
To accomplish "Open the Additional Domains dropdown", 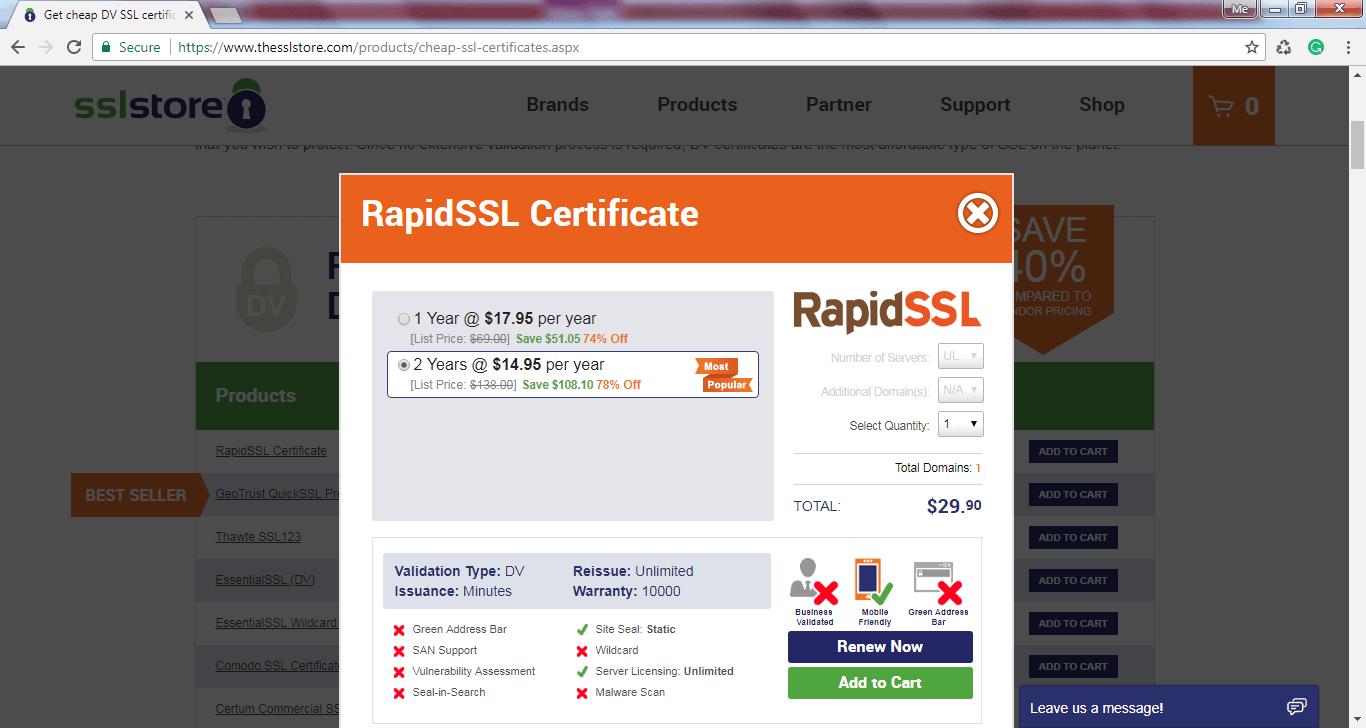I will tap(960, 390).
